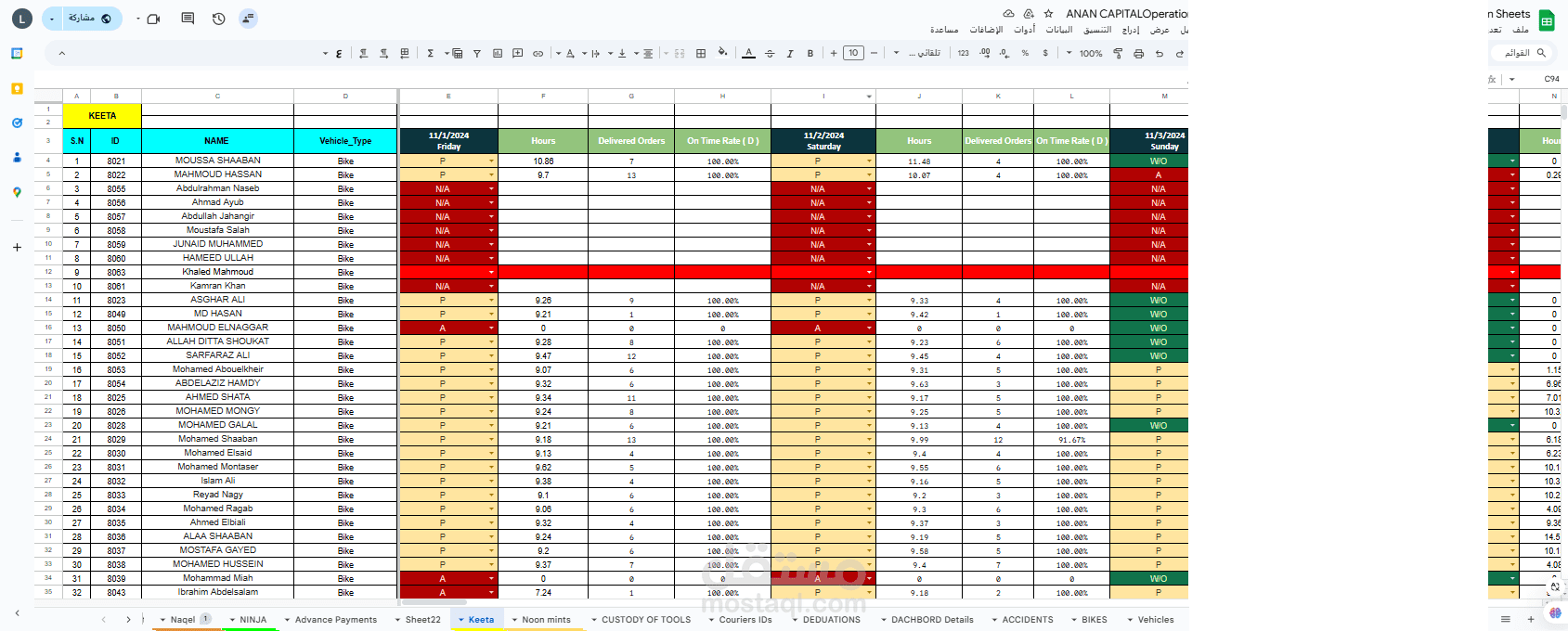Open status dropdown for Khaled Mahmoud Friday
Image resolution: width=1568 pixels, height=631 pixels.
click(x=491, y=273)
